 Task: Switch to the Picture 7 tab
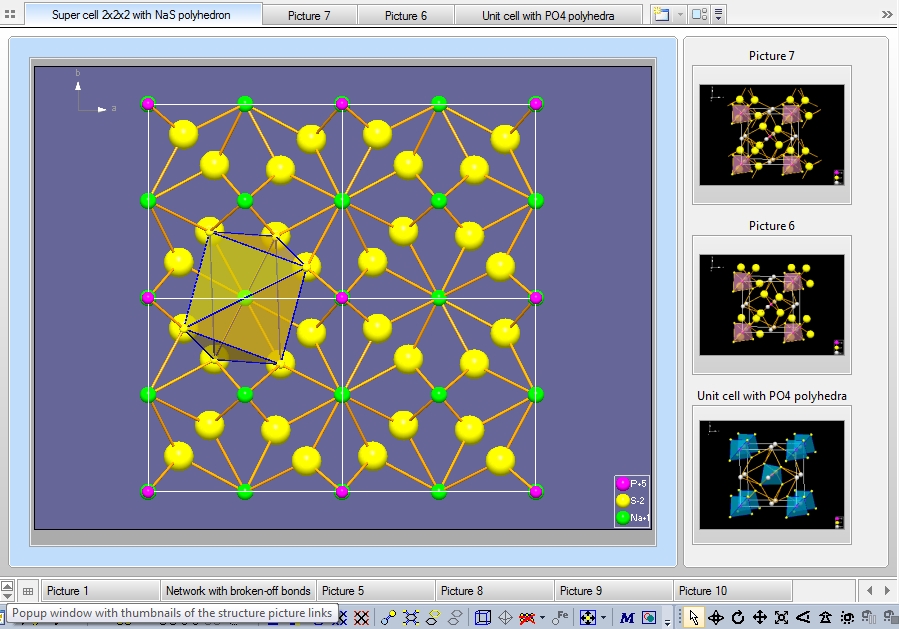tap(309, 16)
